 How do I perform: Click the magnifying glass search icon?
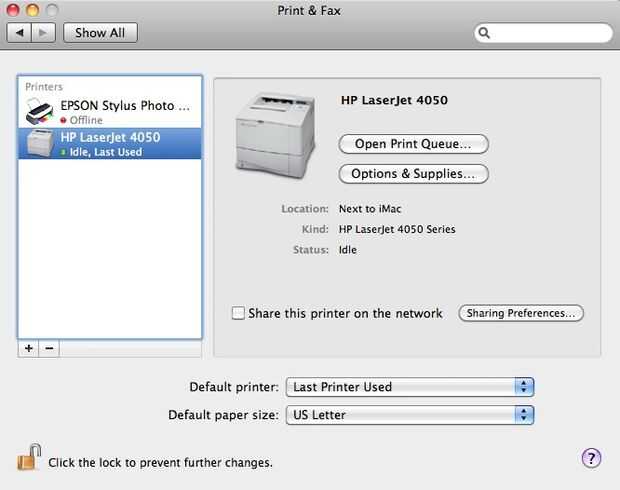coord(485,33)
